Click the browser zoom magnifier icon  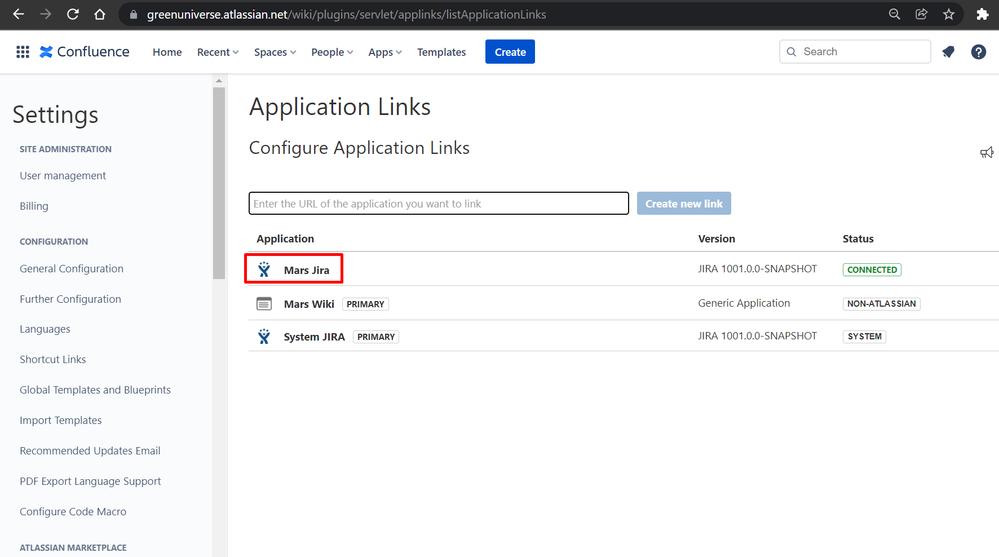click(x=895, y=14)
